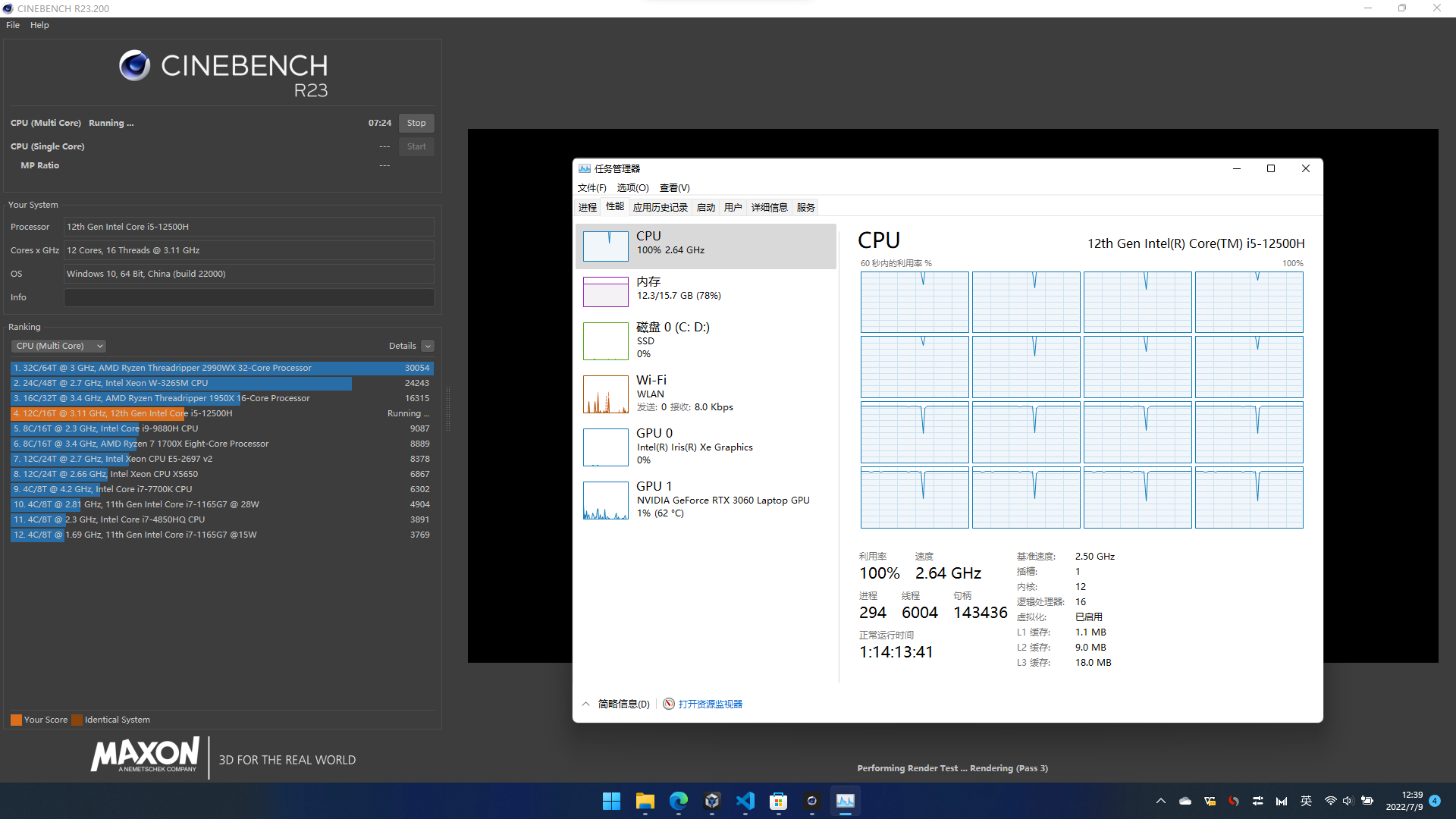Click the Info input field

249,297
